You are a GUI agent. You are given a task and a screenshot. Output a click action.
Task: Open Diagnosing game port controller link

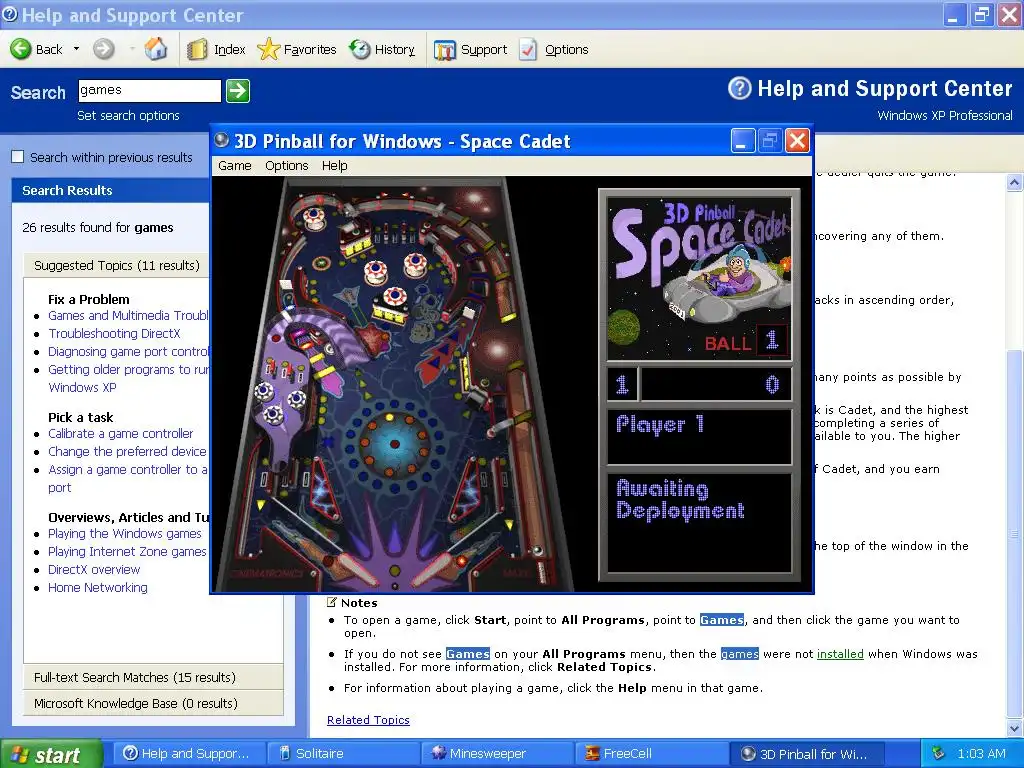tap(128, 351)
